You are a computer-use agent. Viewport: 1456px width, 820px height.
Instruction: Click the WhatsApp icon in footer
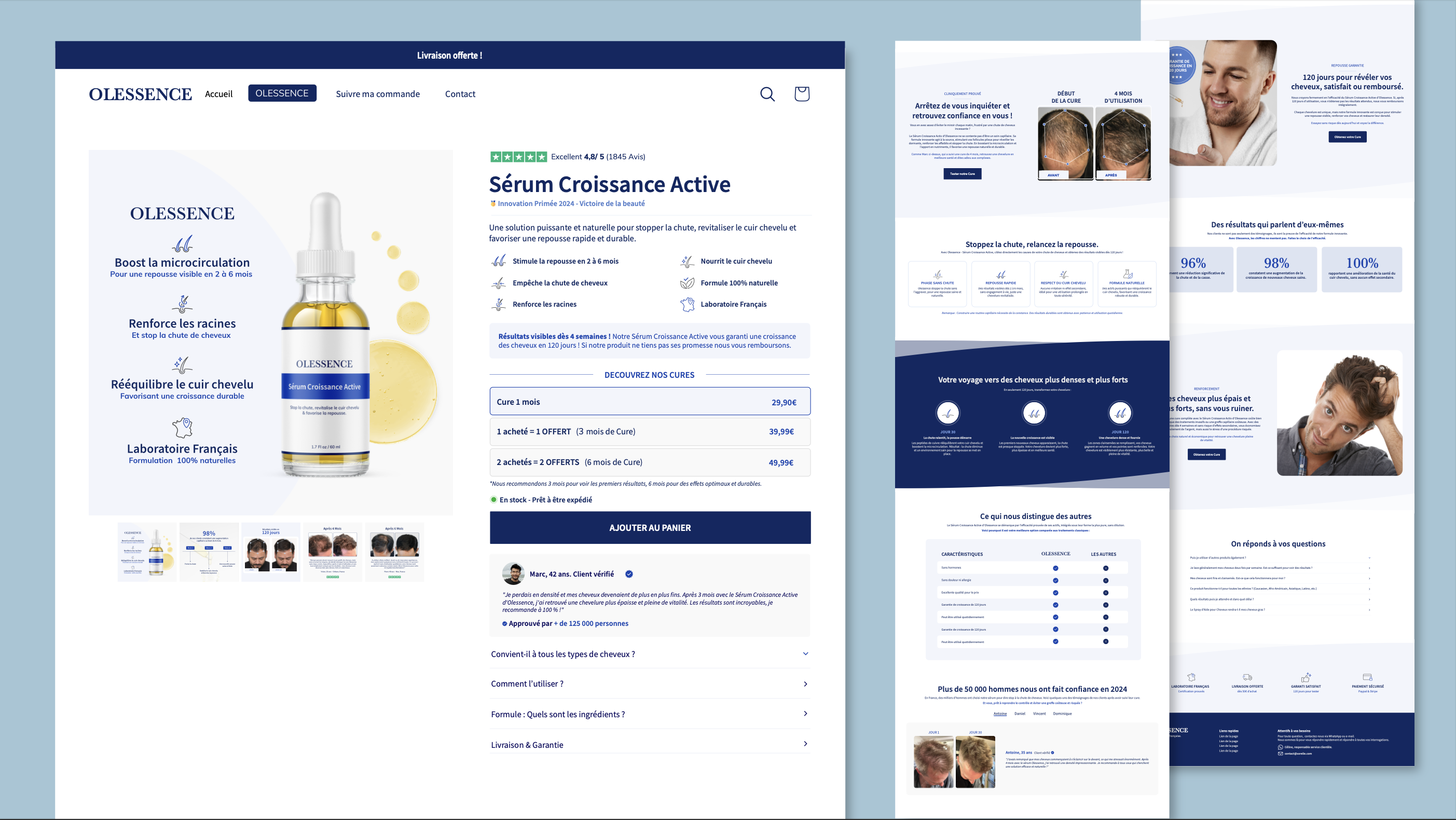click(1280, 747)
